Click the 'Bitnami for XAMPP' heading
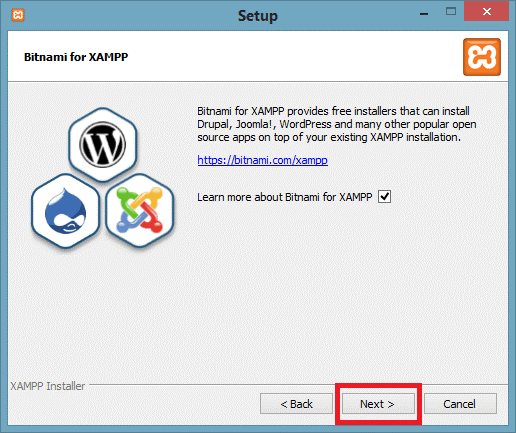516x433 pixels. [x=76, y=57]
